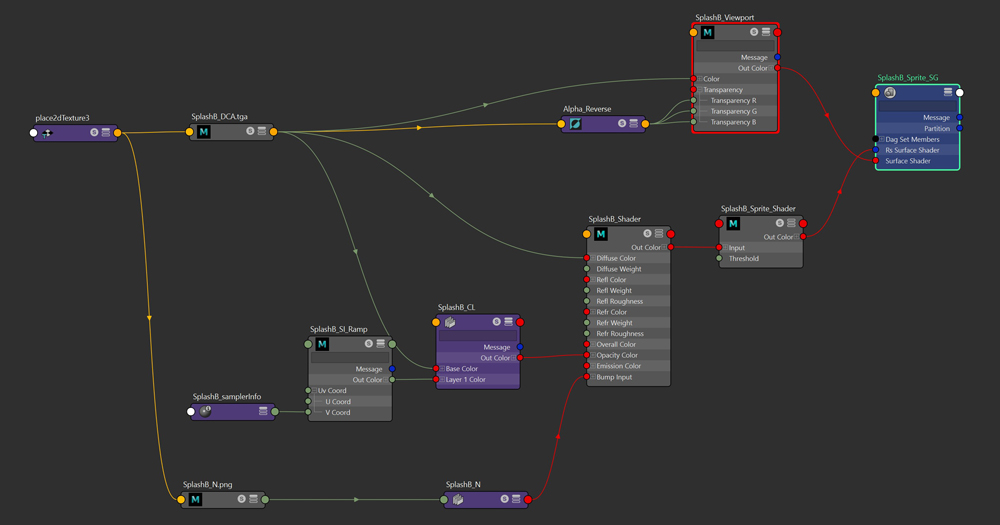The image size is (1000, 525).
Task: Click the SplashB_samplerInfo node icon
Action: coord(206,411)
